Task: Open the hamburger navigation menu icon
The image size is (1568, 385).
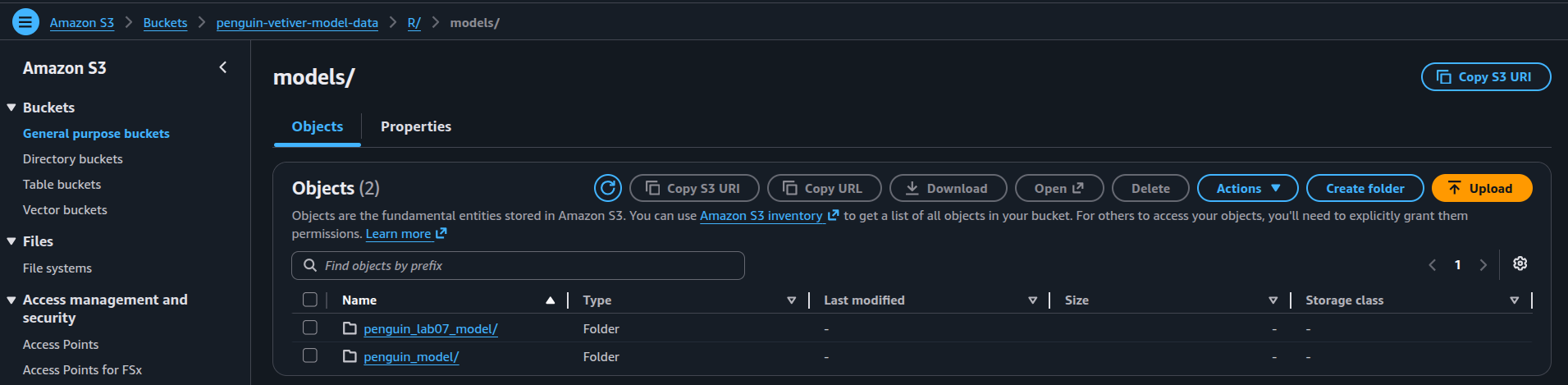Action: (x=25, y=22)
